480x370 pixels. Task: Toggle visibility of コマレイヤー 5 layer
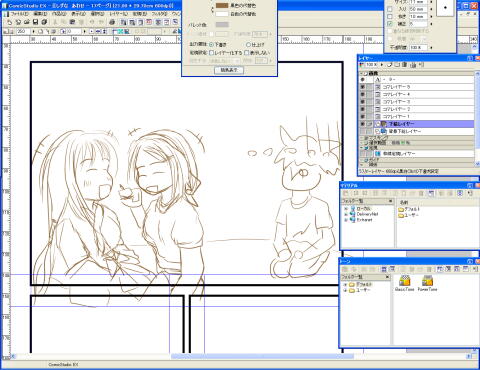click(362, 87)
